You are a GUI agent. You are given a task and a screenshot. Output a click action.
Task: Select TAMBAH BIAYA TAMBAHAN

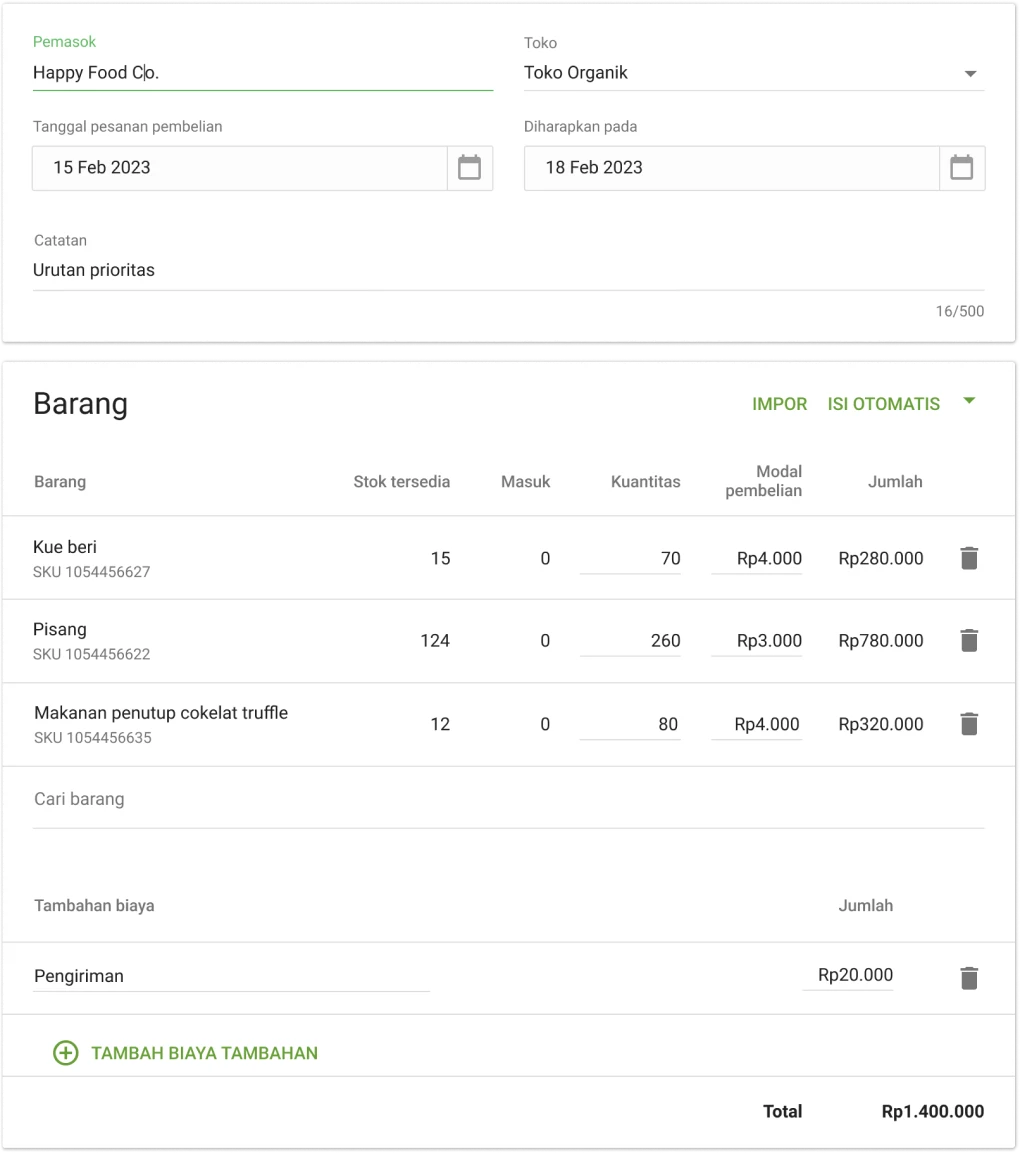204,1053
